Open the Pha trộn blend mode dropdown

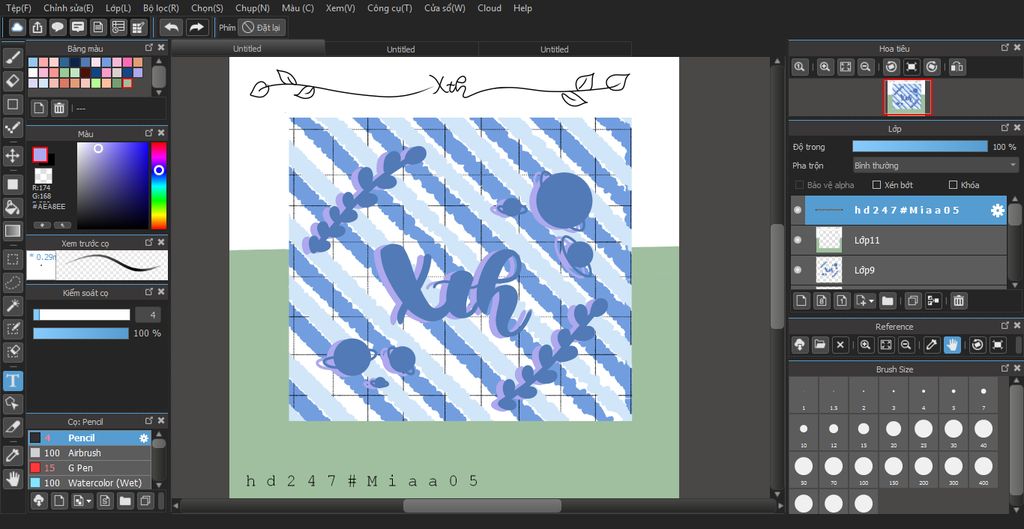(x=935, y=166)
